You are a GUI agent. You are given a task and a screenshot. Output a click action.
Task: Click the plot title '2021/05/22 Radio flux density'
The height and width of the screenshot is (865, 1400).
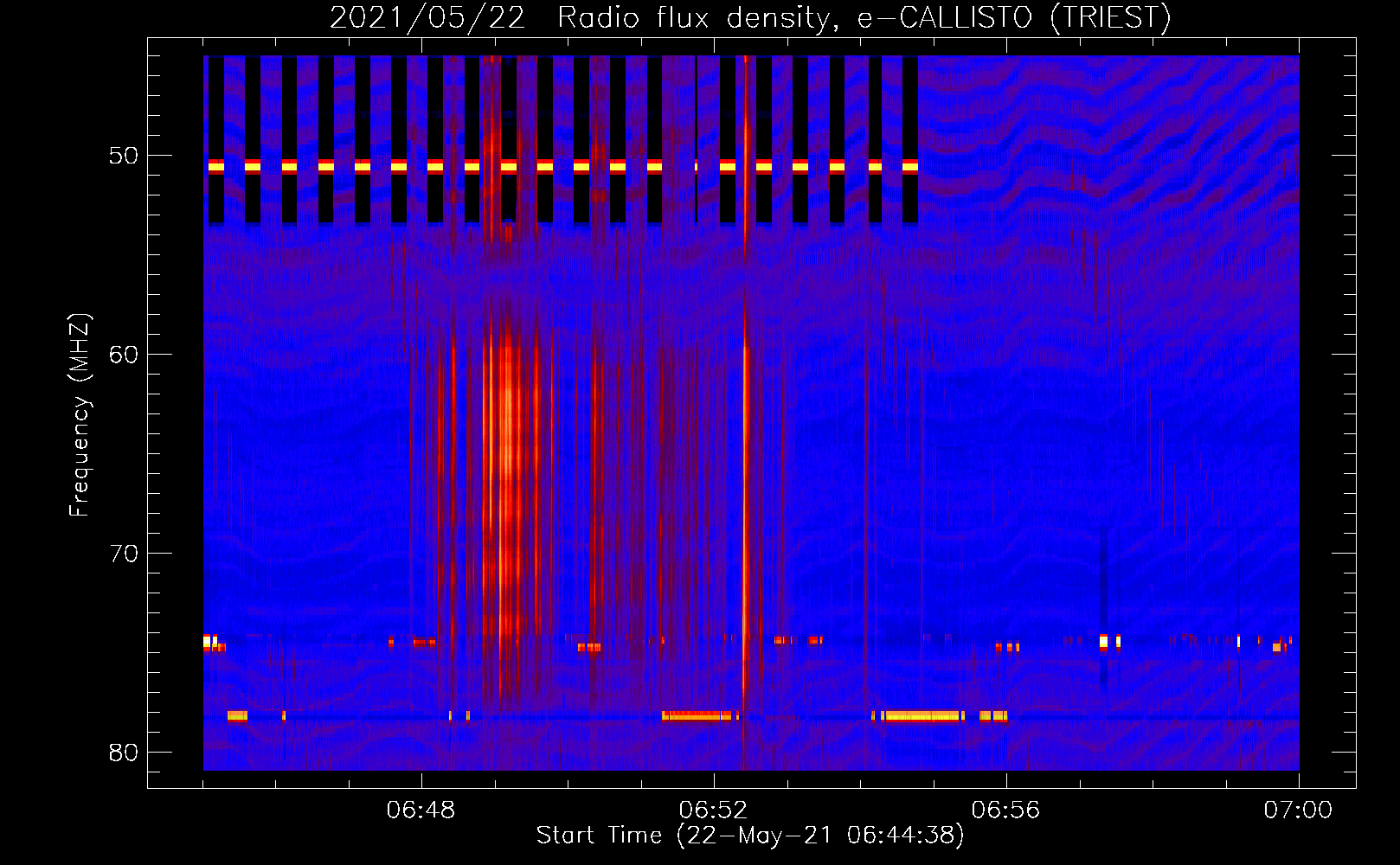749,17
